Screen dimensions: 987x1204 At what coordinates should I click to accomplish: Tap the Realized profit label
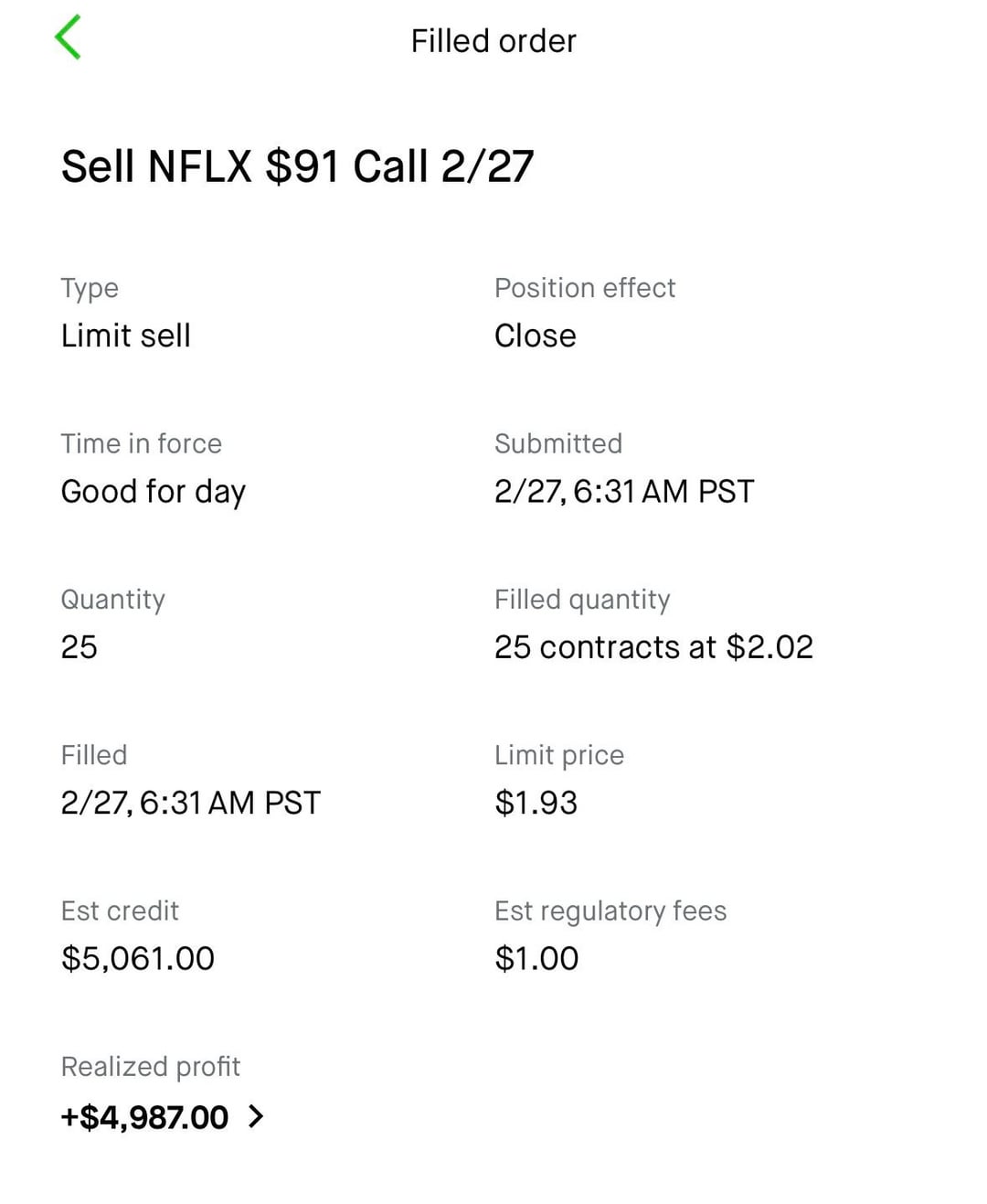[151, 1066]
